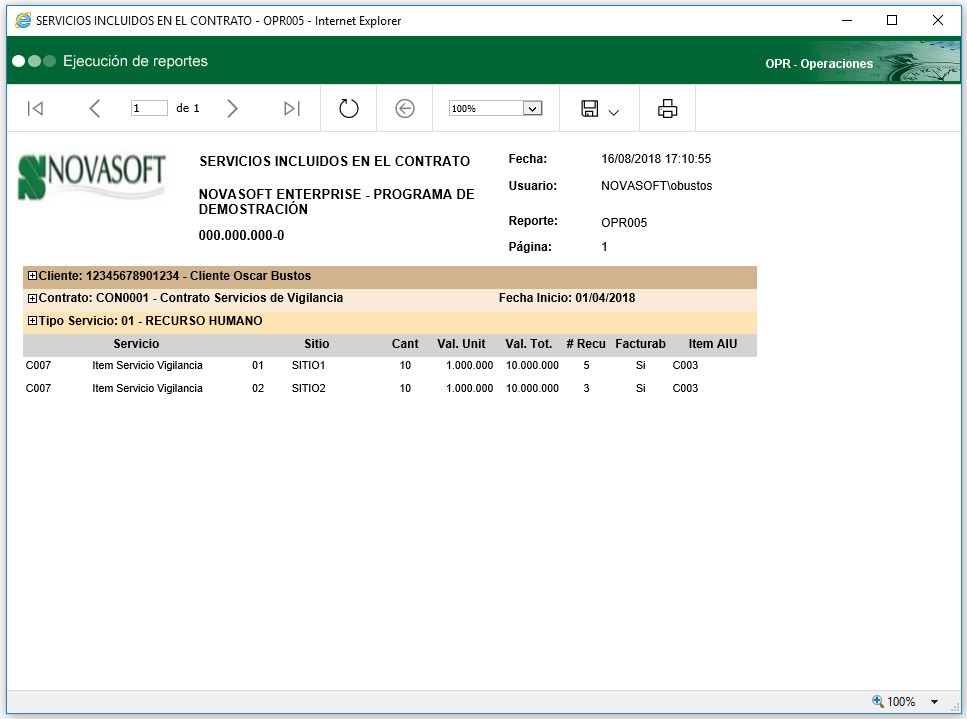Click the magnifier zoom icon in status bar

pyautogui.click(x=877, y=701)
